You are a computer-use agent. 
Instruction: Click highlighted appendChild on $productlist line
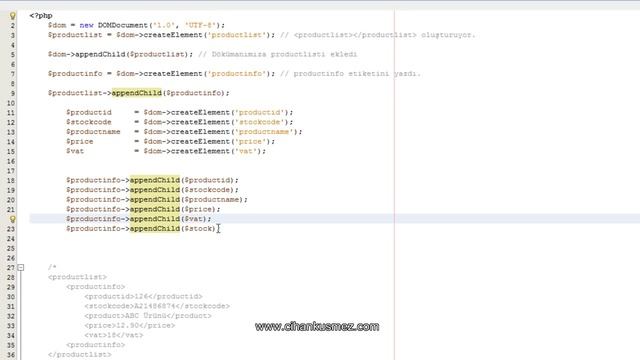pos(137,93)
